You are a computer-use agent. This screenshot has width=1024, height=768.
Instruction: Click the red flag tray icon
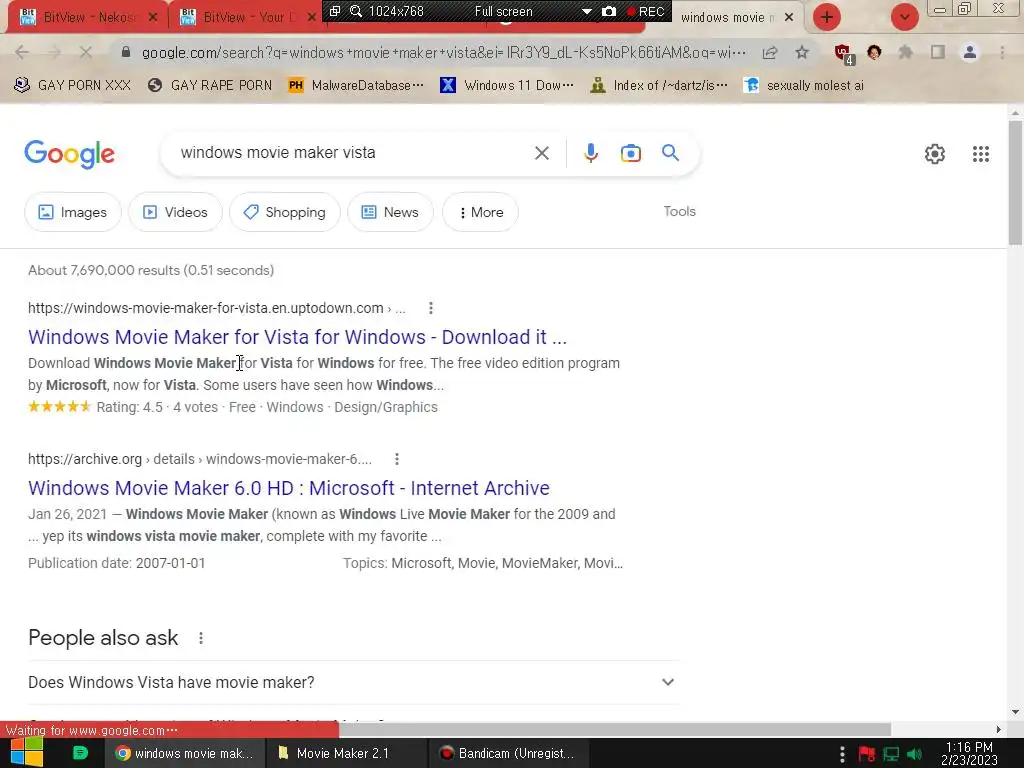tap(867, 754)
